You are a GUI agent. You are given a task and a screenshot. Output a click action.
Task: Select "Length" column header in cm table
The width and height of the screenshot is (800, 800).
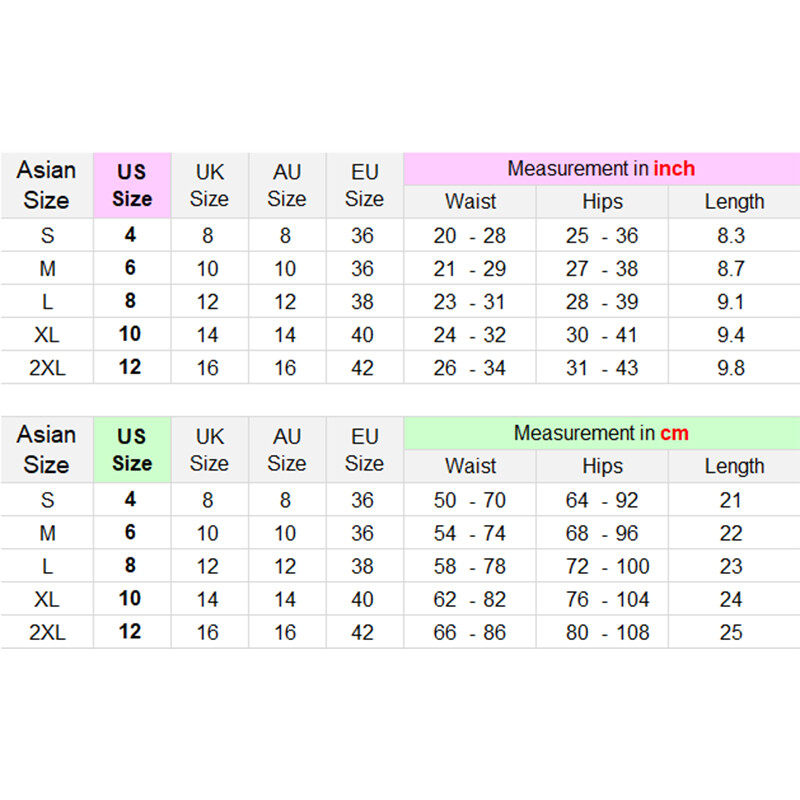(734, 466)
